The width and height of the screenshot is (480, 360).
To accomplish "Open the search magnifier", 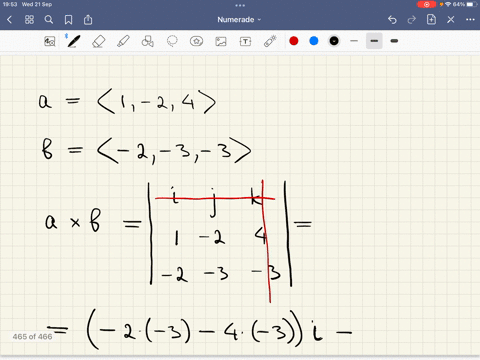I will (x=49, y=20).
